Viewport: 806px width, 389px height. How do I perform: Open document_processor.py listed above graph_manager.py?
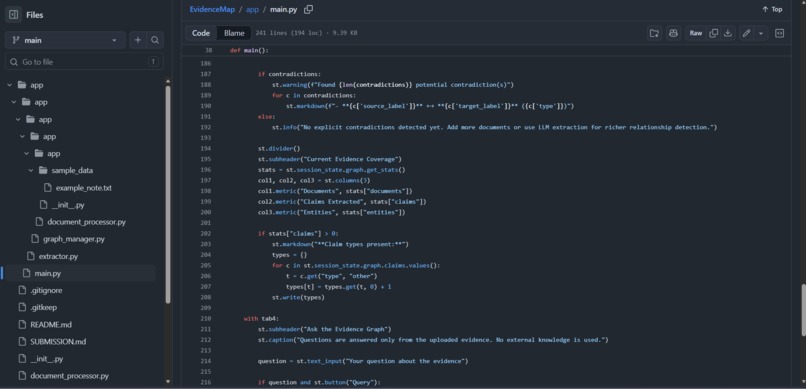tap(86, 222)
